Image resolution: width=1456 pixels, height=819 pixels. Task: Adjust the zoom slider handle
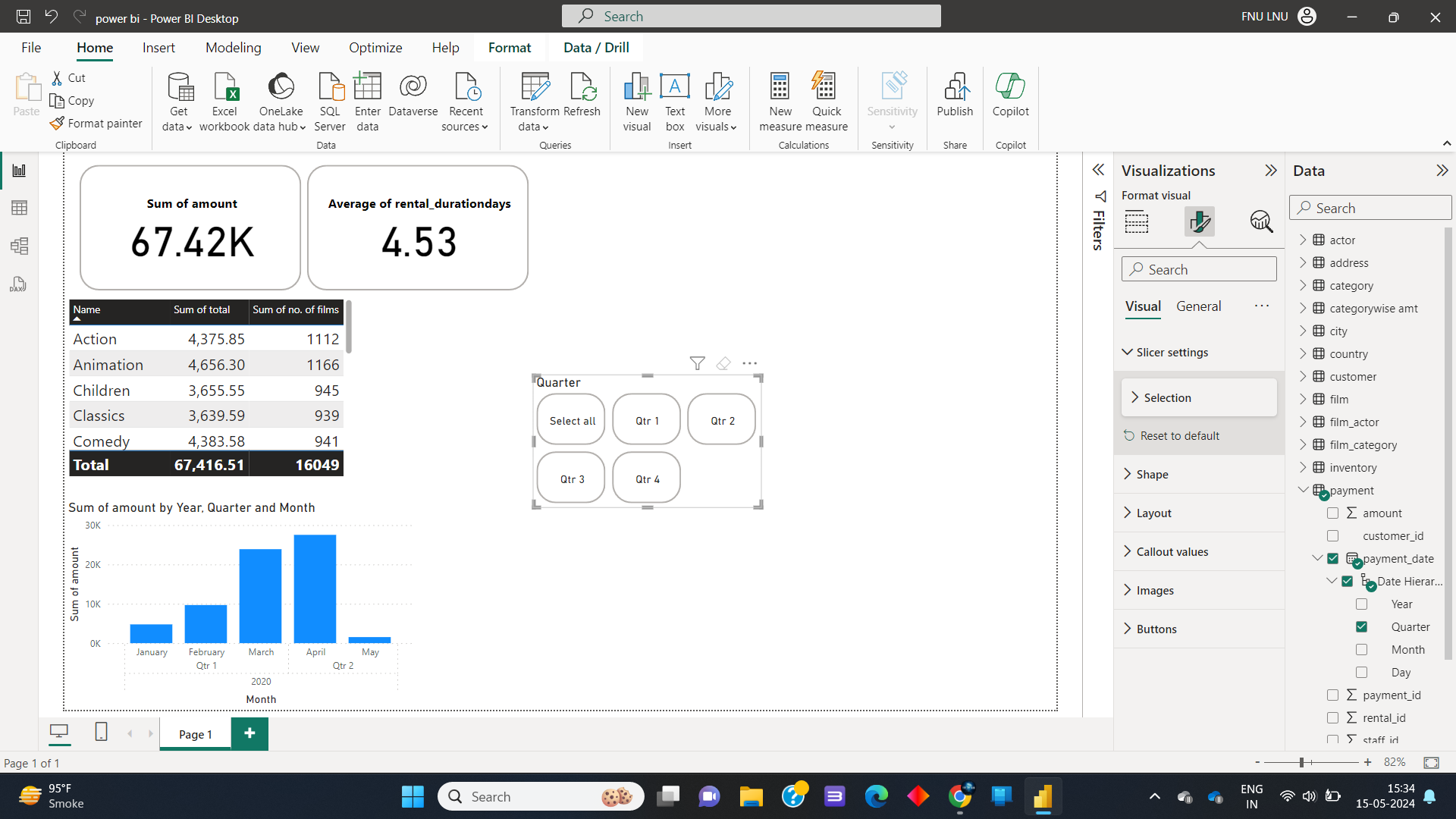1301,762
